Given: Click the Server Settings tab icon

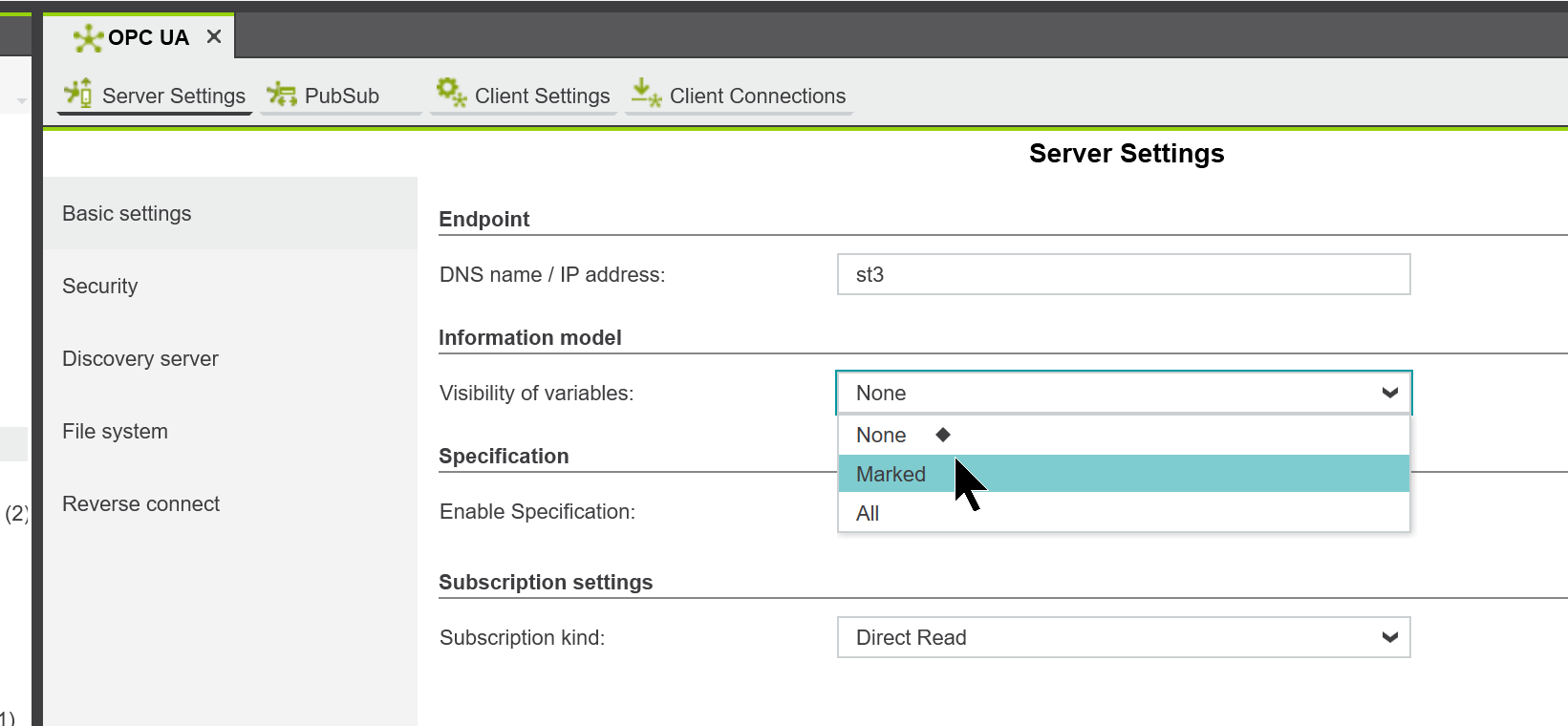Looking at the screenshot, I should pos(78,94).
